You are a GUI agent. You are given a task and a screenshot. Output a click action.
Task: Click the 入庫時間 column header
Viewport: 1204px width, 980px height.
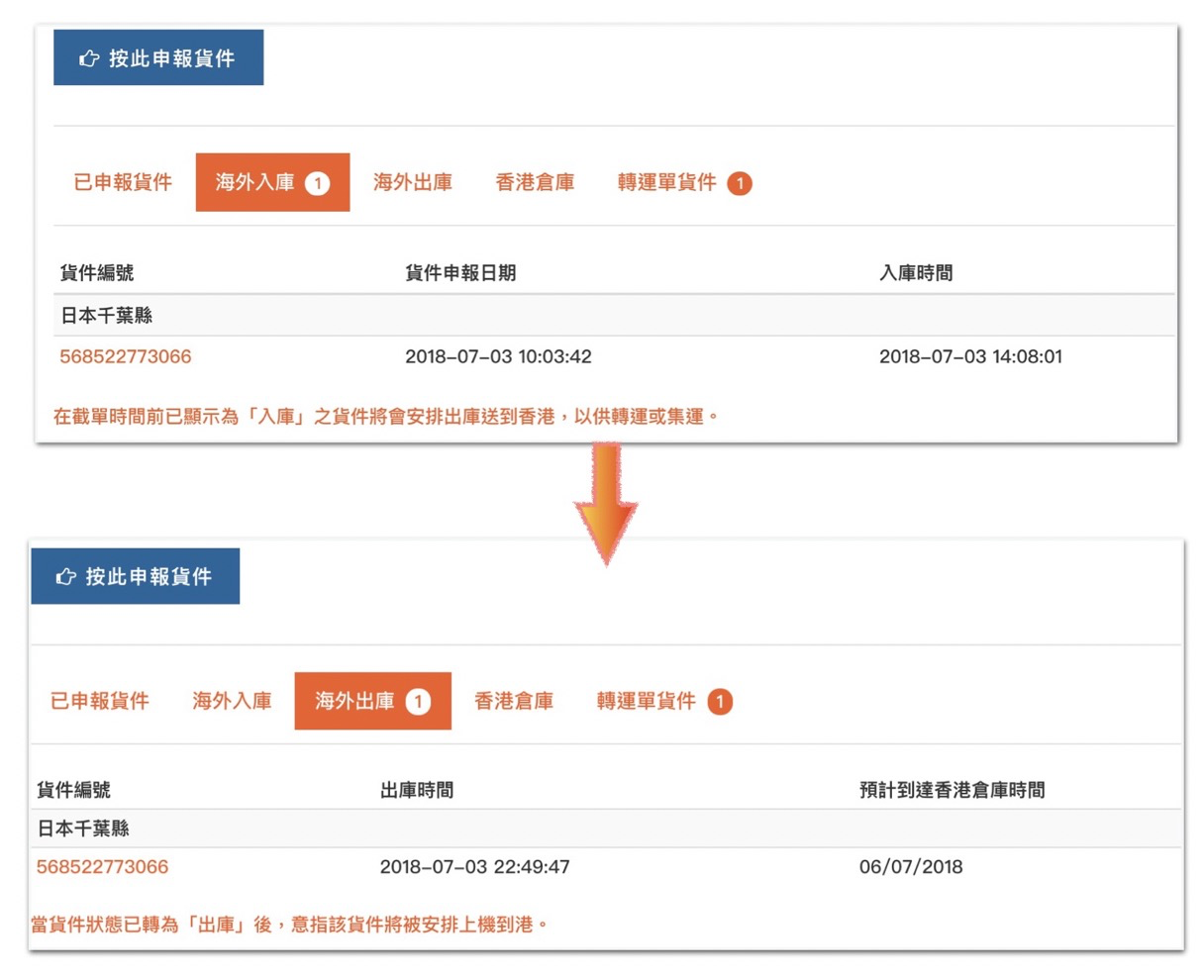[916, 273]
